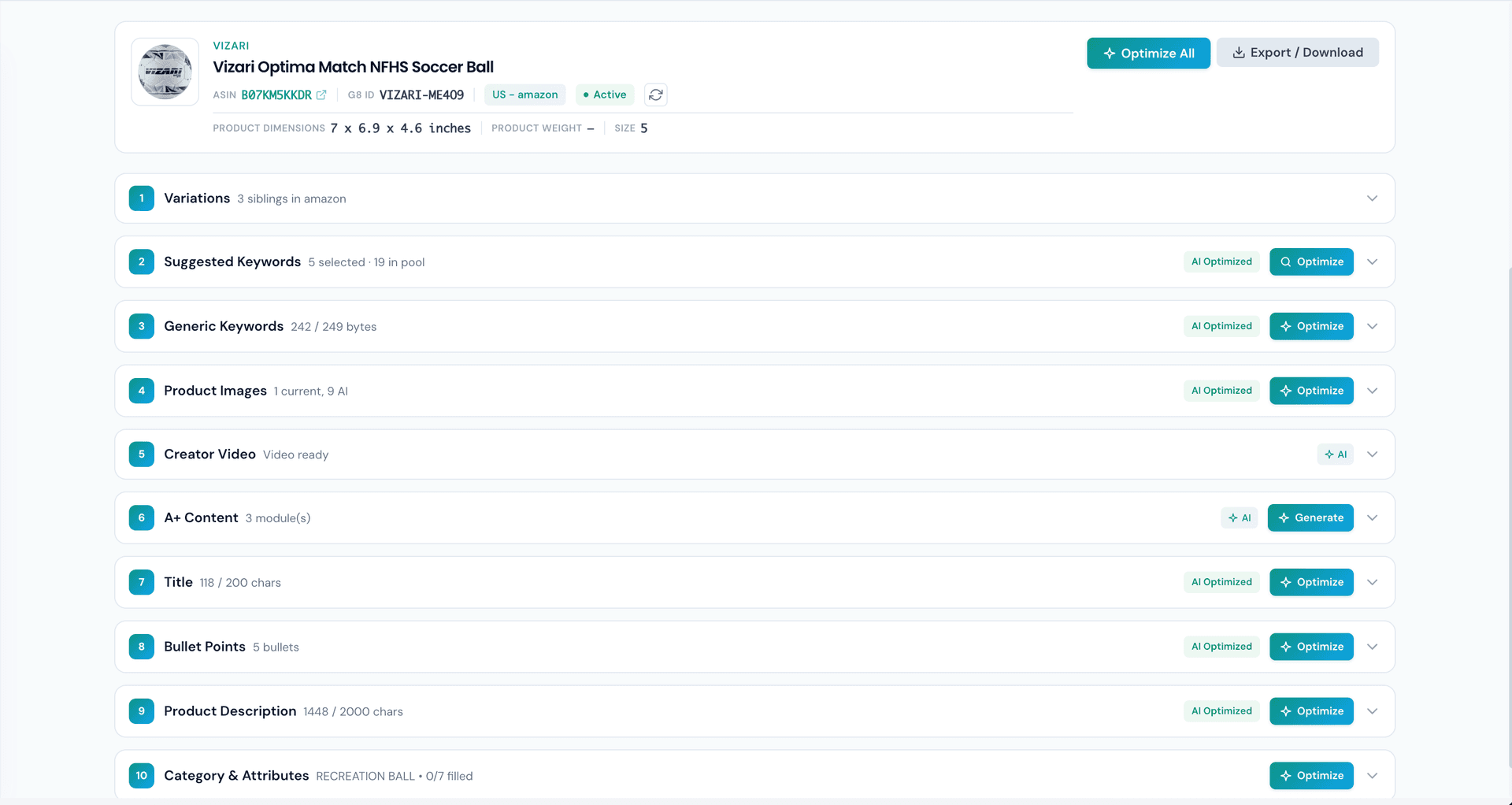Open the Suggested Keywords section header
Viewport: 1512px width, 805px height.
tap(232, 262)
